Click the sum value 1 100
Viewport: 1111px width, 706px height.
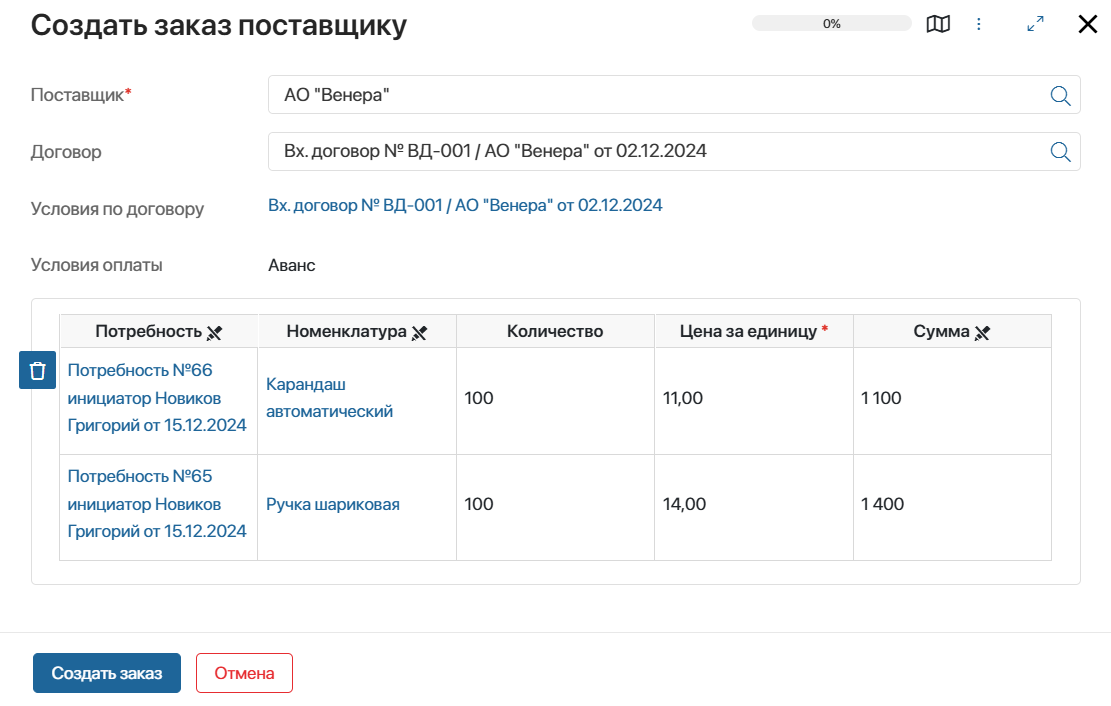(x=881, y=398)
